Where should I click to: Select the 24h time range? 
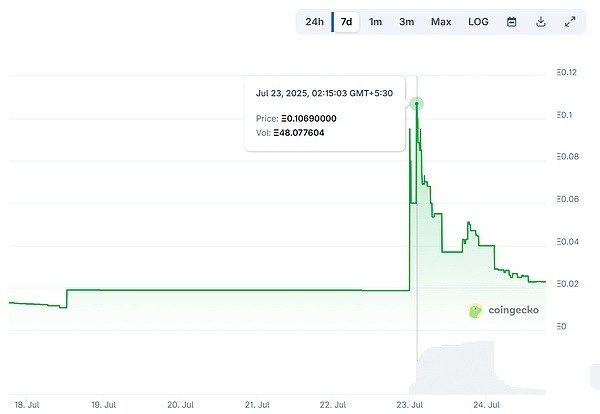pos(314,22)
